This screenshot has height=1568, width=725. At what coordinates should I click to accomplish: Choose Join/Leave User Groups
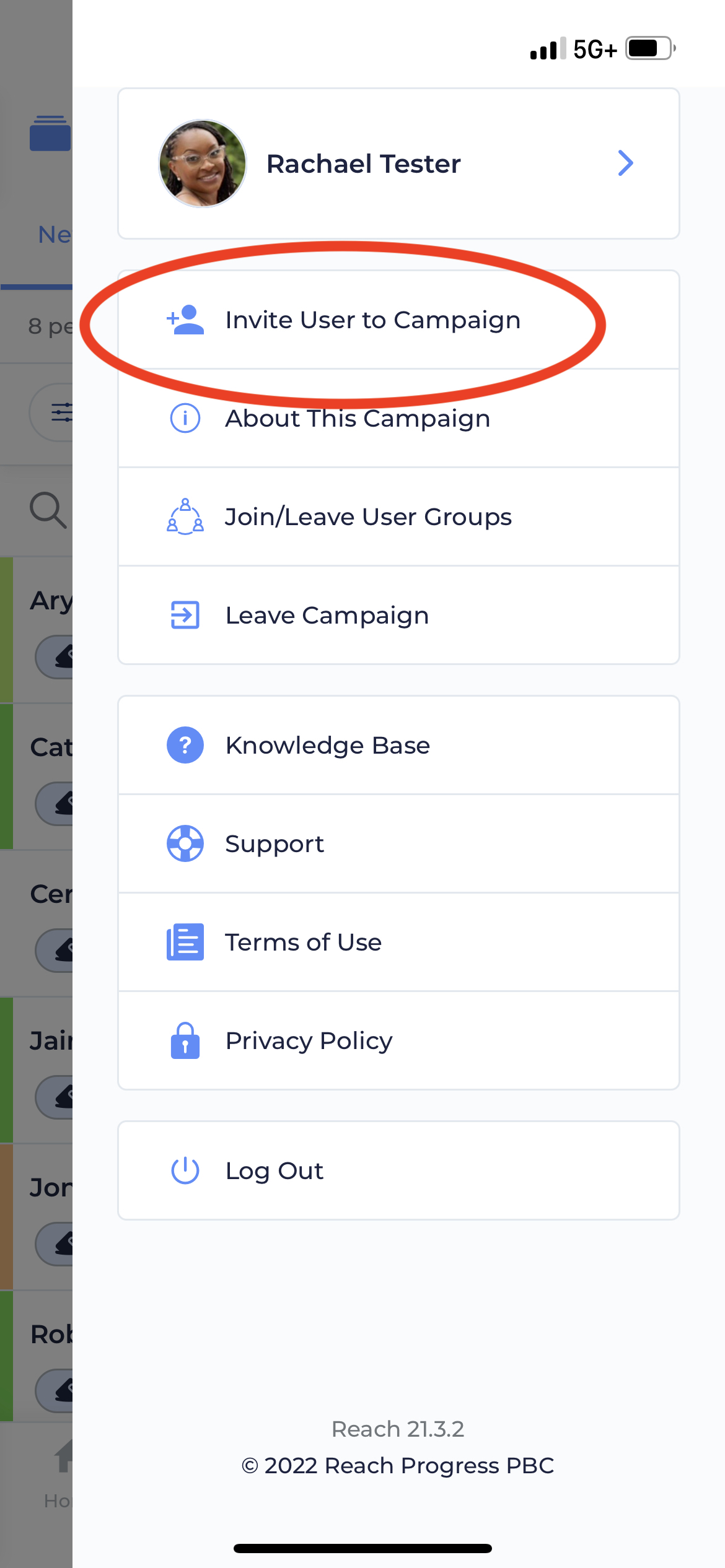point(369,516)
